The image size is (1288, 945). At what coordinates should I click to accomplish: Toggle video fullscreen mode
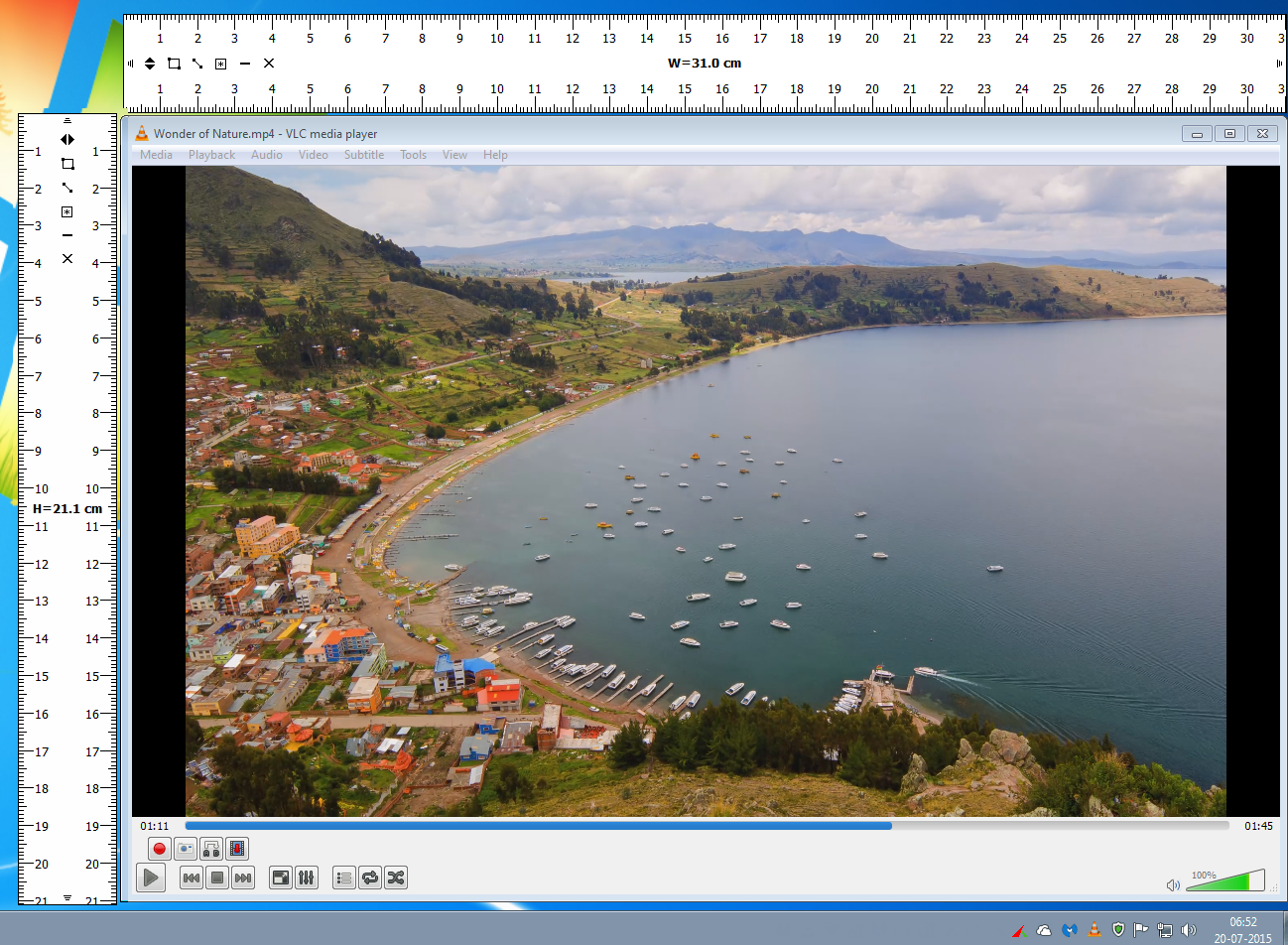coord(281,877)
